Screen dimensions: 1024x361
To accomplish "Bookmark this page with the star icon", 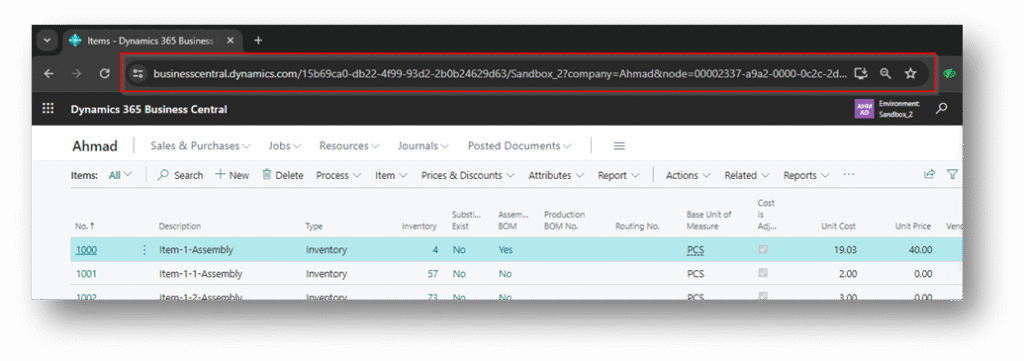I will point(910,74).
